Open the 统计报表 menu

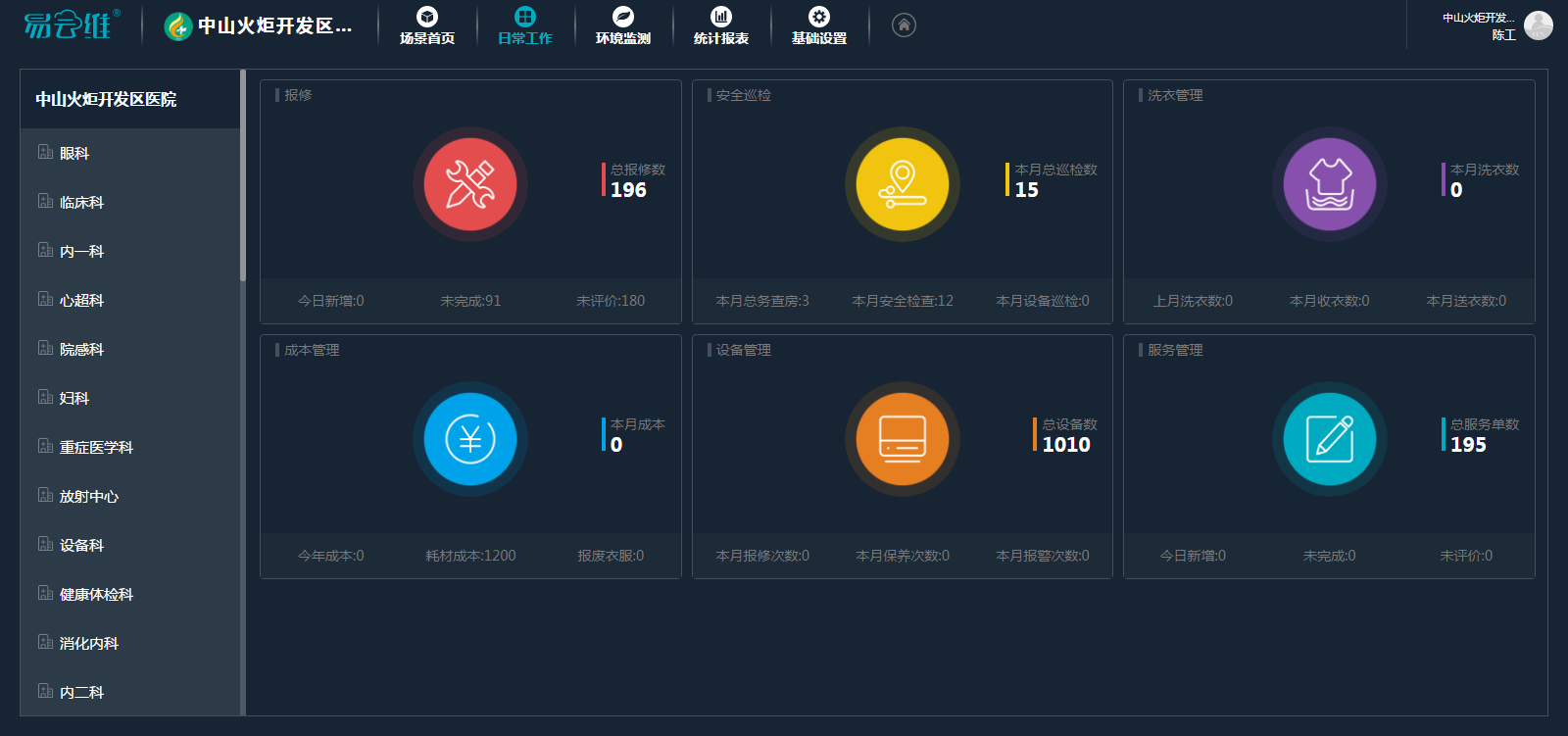tap(721, 26)
